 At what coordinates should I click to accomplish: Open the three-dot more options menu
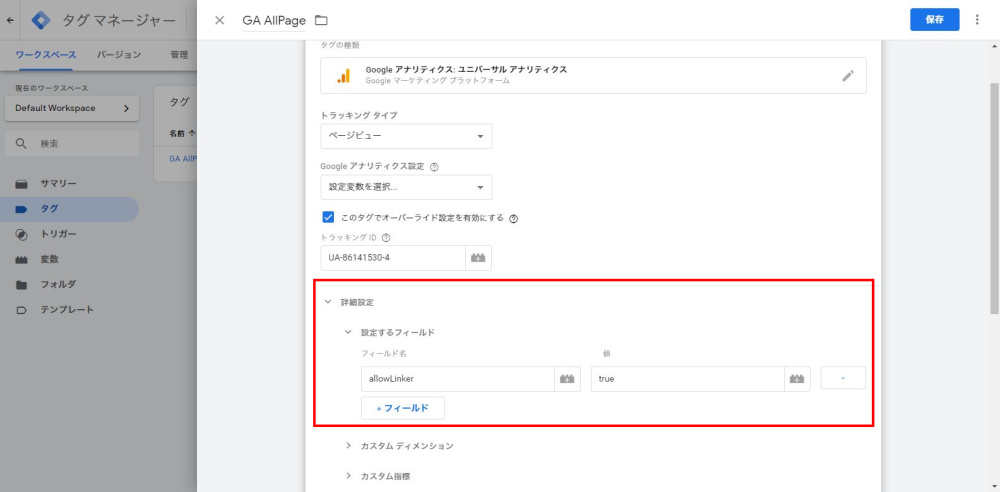[977, 20]
